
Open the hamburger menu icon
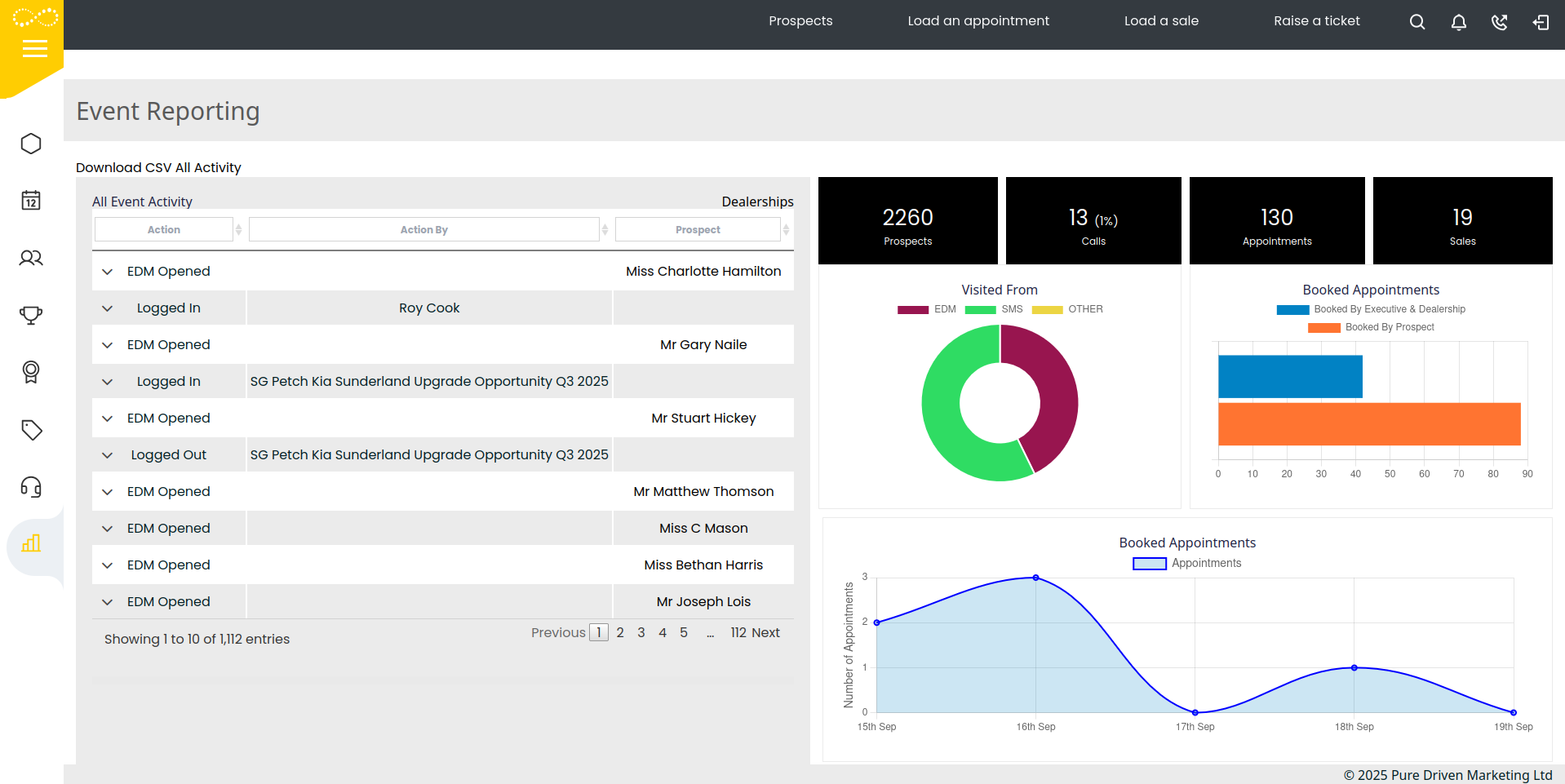(34, 50)
